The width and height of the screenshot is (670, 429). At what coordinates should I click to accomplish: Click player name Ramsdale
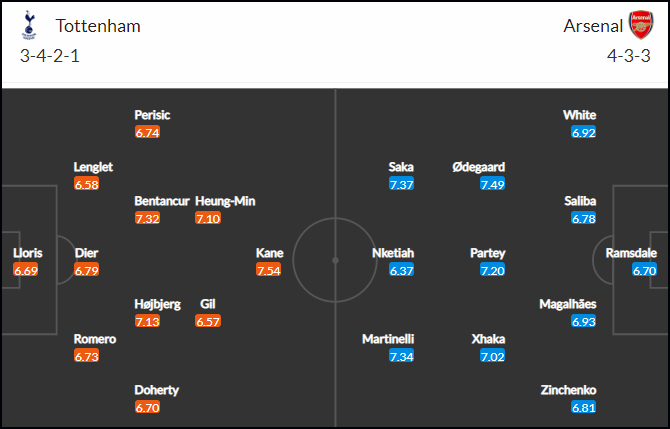tap(631, 253)
